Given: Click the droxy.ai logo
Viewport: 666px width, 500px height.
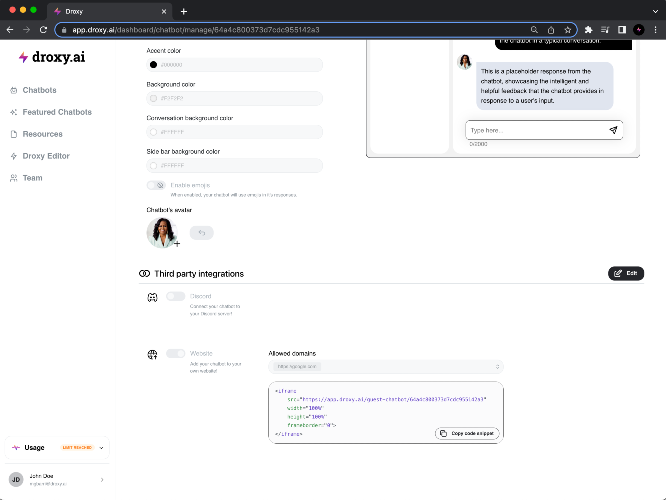Looking at the screenshot, I should pyautogui.click(x=52, y=57).
